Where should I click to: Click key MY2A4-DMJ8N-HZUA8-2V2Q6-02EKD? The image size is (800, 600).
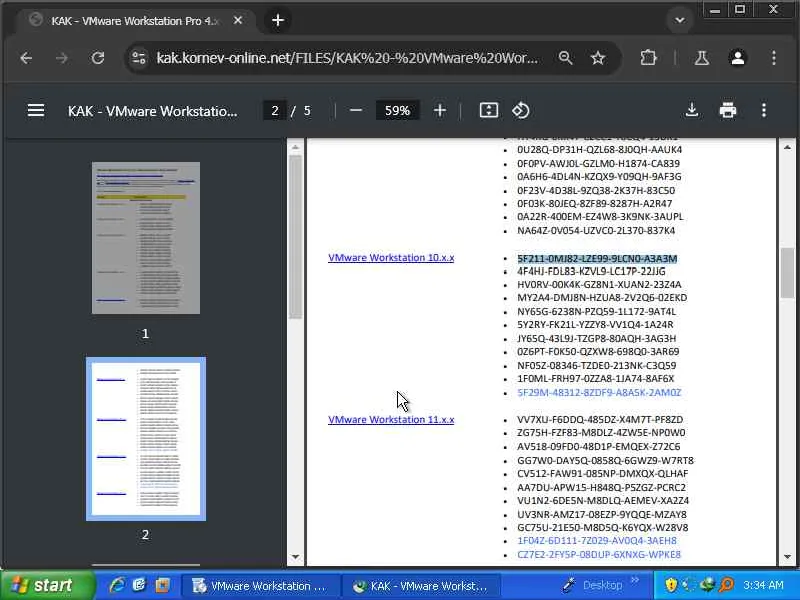602,297
